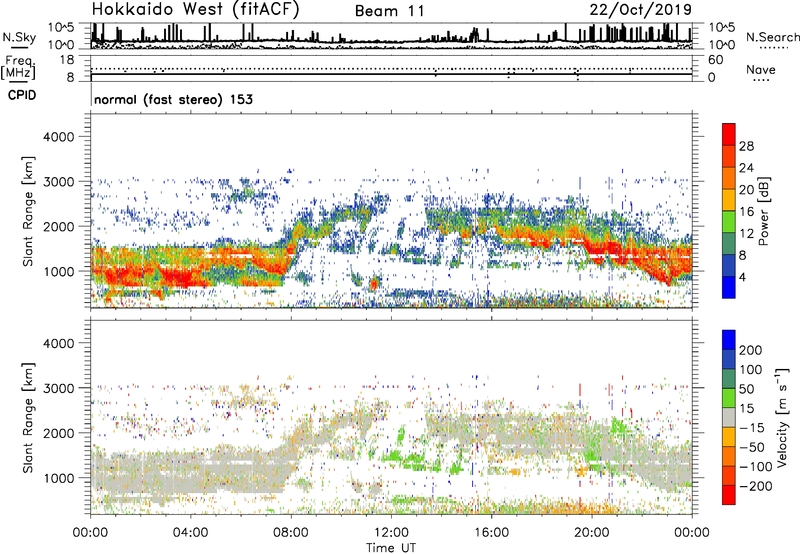Click the '200' velocity scale value
Viewport: 800px width, 554px height.
pos(751,350)
